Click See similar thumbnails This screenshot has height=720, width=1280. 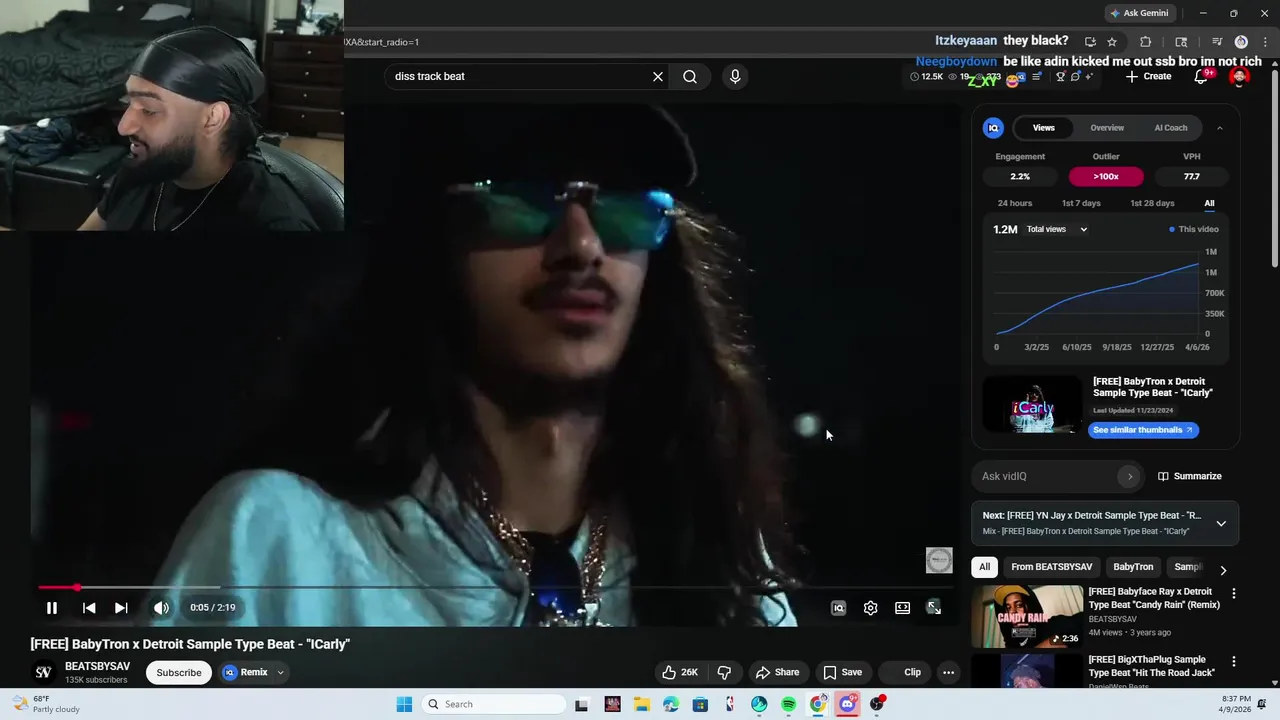pyautogui.click(x=1143, y=430)
